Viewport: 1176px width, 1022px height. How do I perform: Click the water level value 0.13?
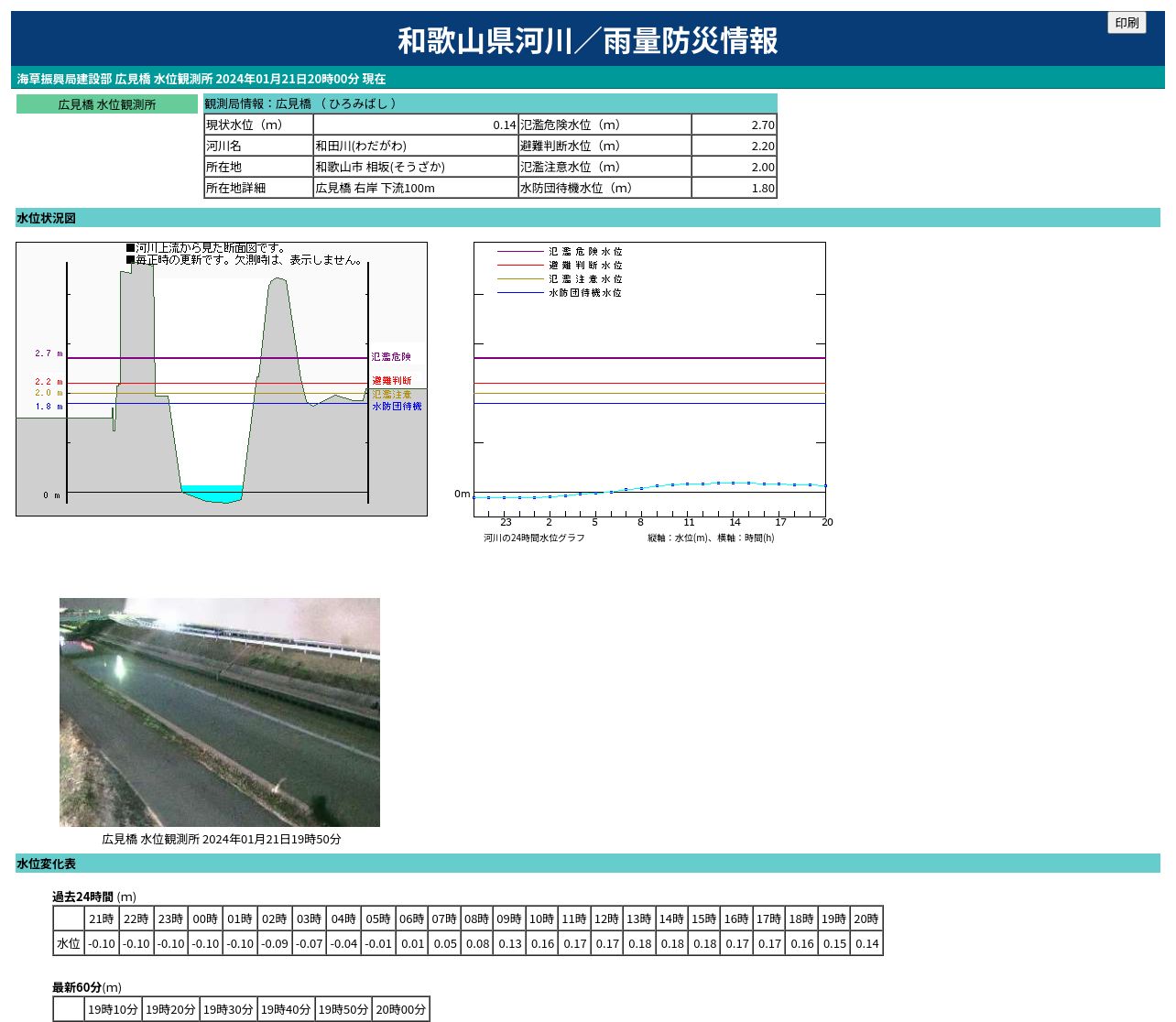510,943
